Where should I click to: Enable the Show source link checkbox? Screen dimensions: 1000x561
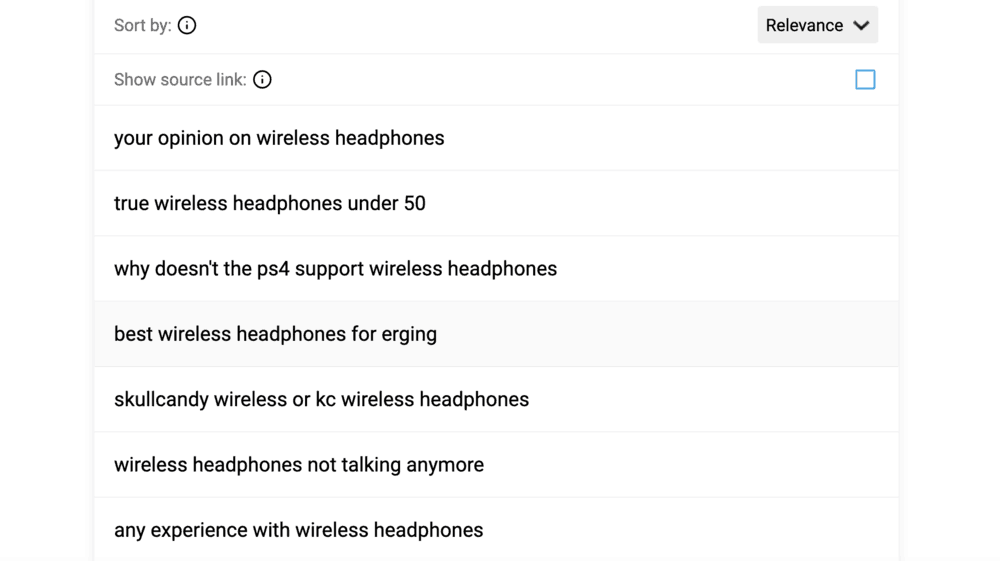pos(865,80)
